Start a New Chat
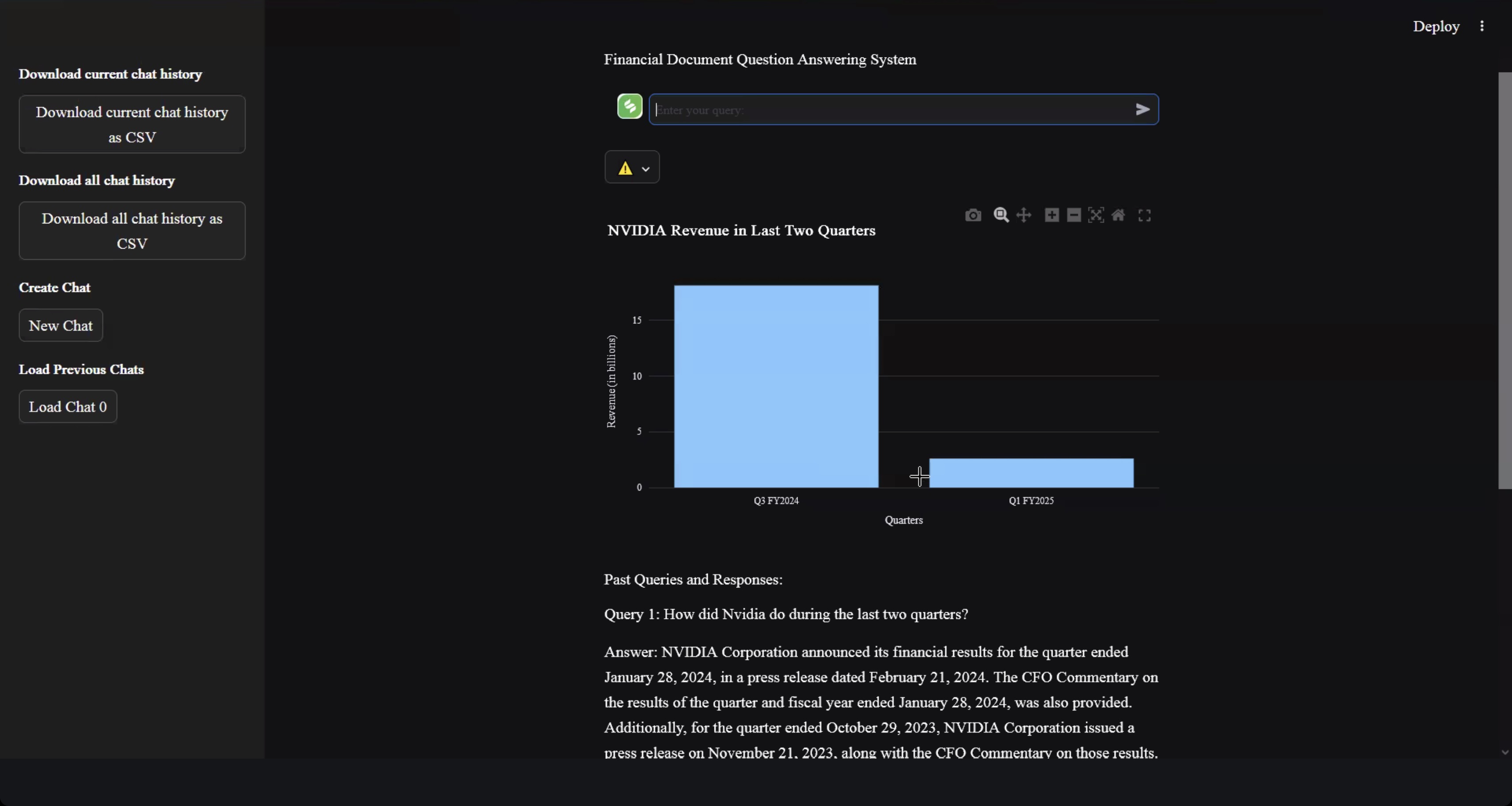Screen dimensions: 1512x806 tap(61, 326)
